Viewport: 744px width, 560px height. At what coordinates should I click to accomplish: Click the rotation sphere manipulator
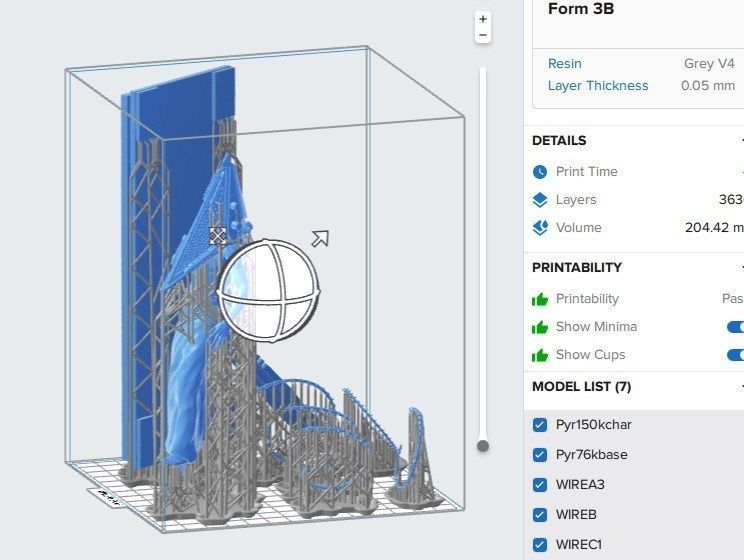tap(269, 290)
